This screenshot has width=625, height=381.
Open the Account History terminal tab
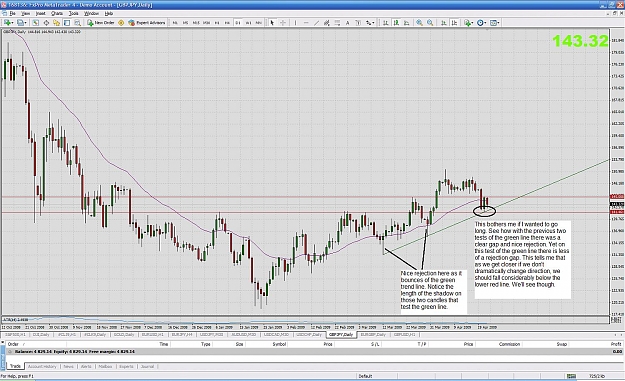coord(42,366)
